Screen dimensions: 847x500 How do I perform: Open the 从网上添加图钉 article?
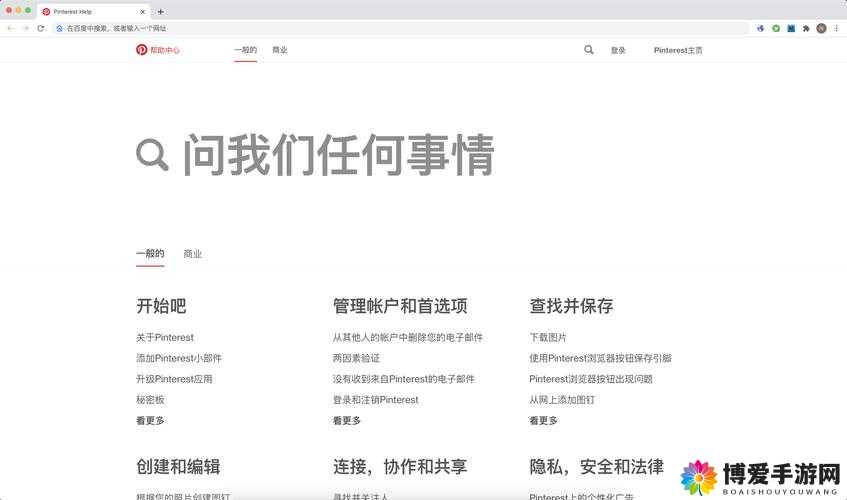pyautogui.click(x=562, y=400)
